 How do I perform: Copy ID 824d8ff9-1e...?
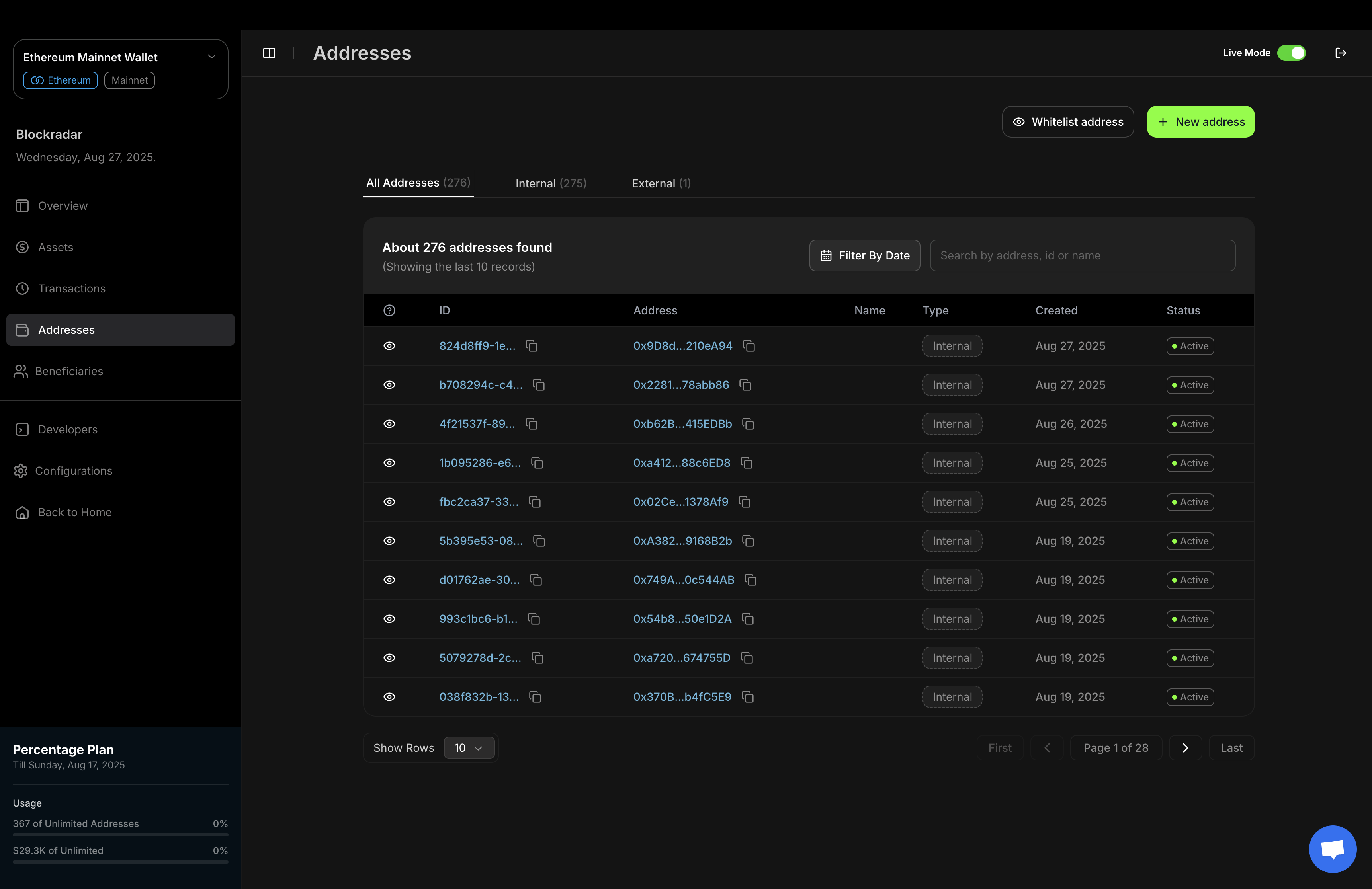[x=532, y=346]
